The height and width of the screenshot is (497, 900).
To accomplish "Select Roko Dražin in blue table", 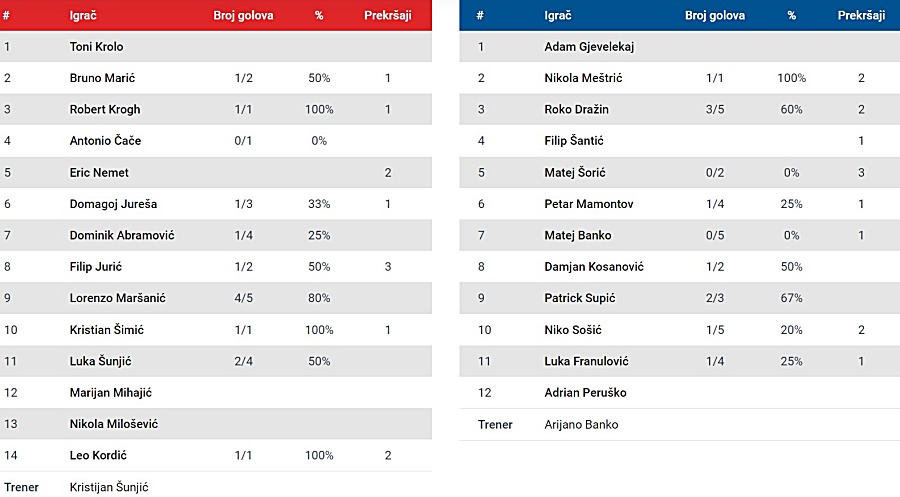I will click(576, 109).
